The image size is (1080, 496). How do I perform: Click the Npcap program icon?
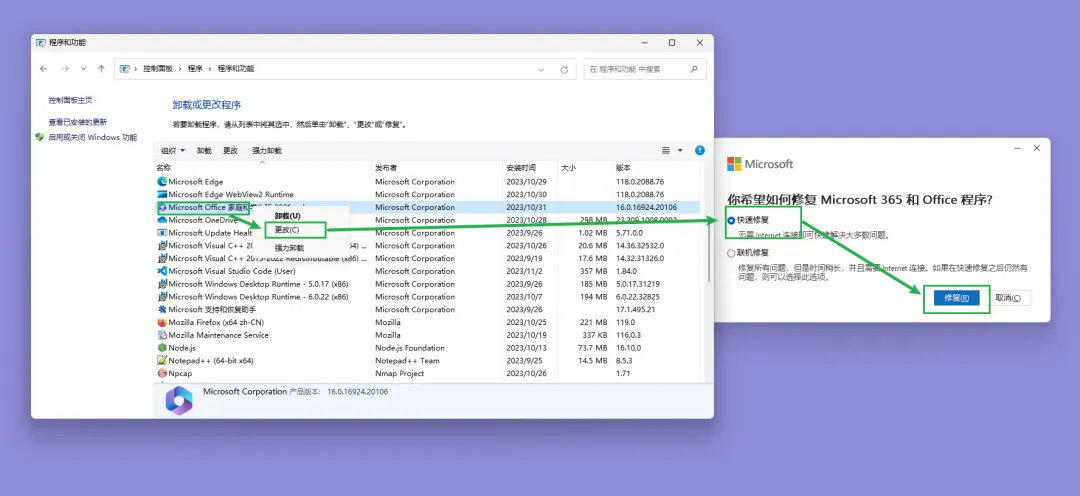[163, 373]
